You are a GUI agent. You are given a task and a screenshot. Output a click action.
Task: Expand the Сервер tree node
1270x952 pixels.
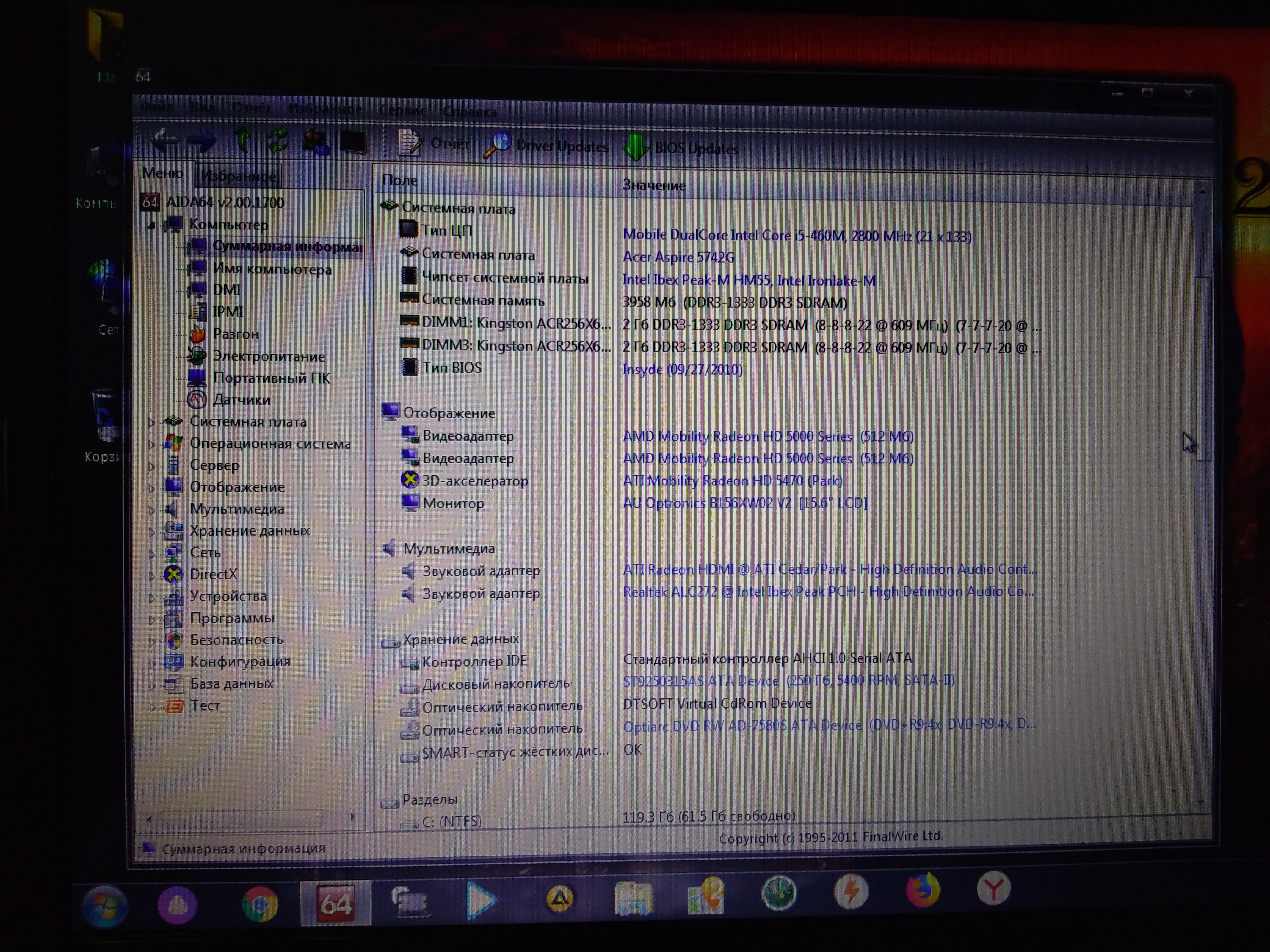tap(151, 466)
